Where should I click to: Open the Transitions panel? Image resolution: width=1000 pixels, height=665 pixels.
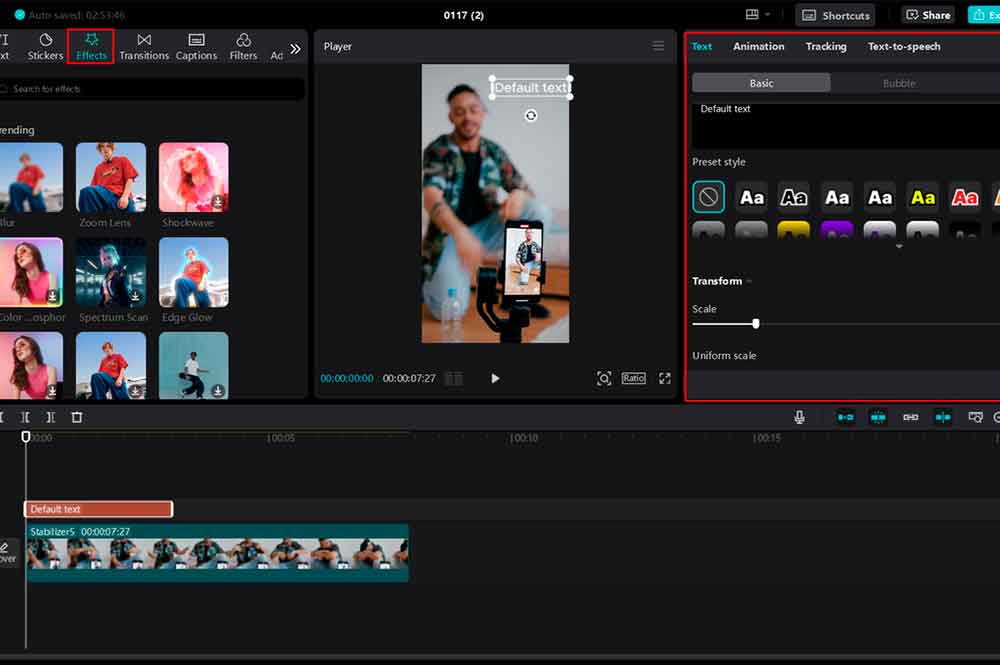144,47
